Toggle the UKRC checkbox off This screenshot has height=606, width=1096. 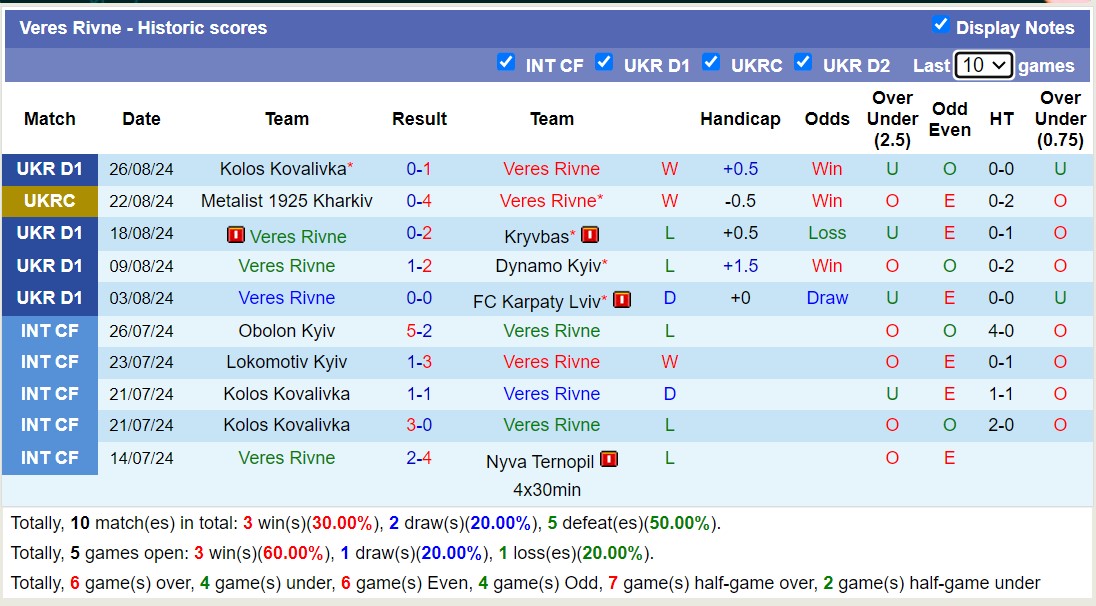711,62
